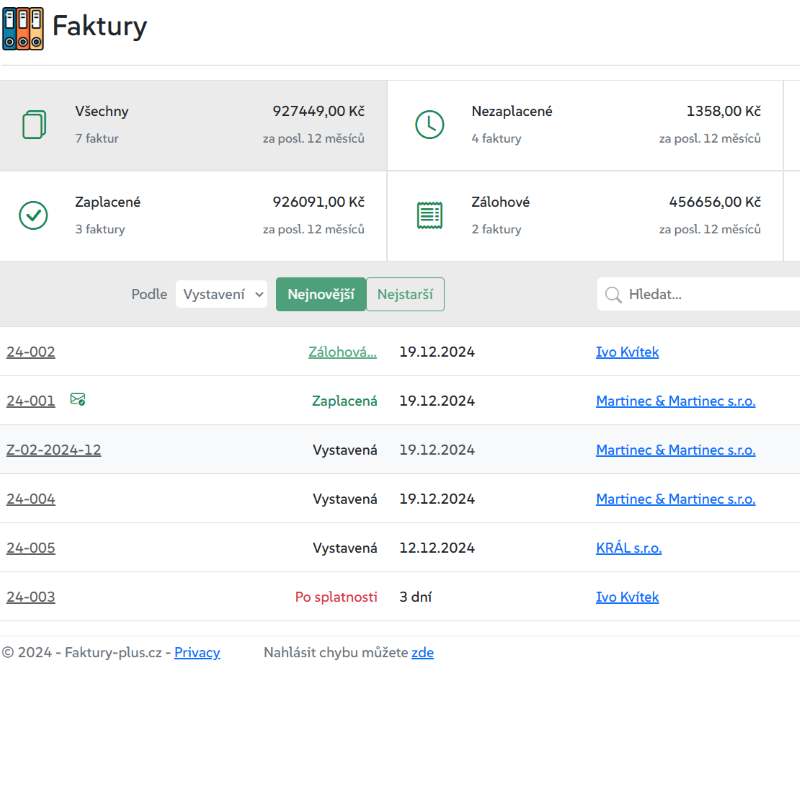This screenshot has height=800, width=800.
Task: Open overdue invoice 24-003
Action: click(31, 597)
